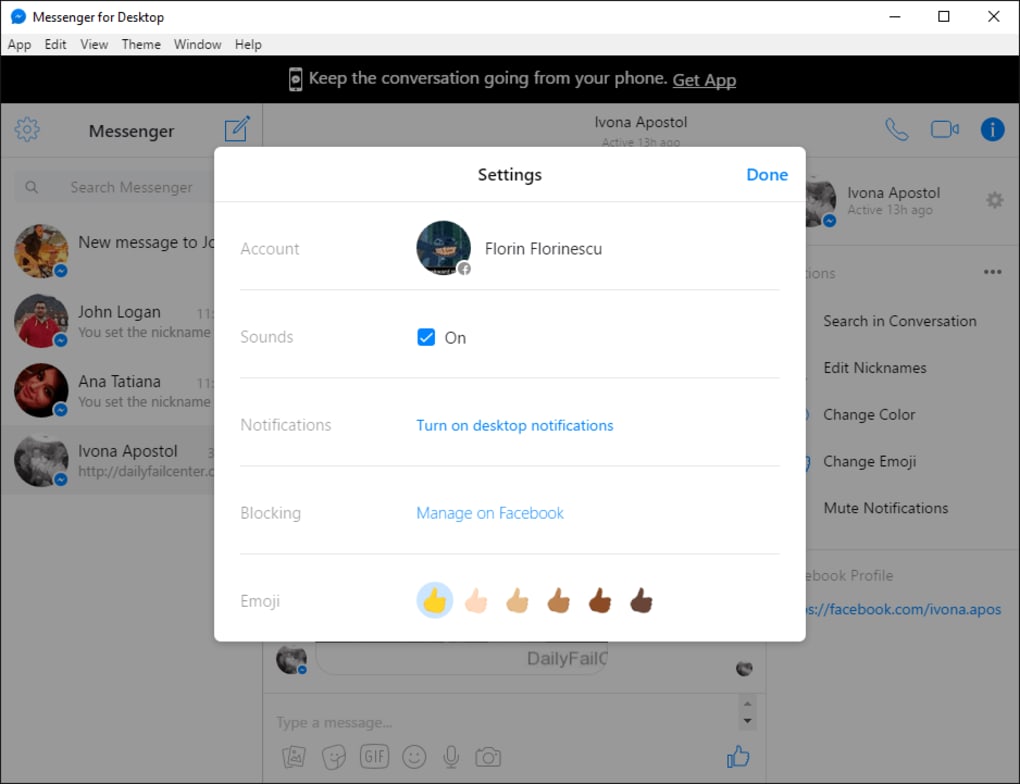Open the Theme menu
The image size is (1020, 784).
click(140, 44)
